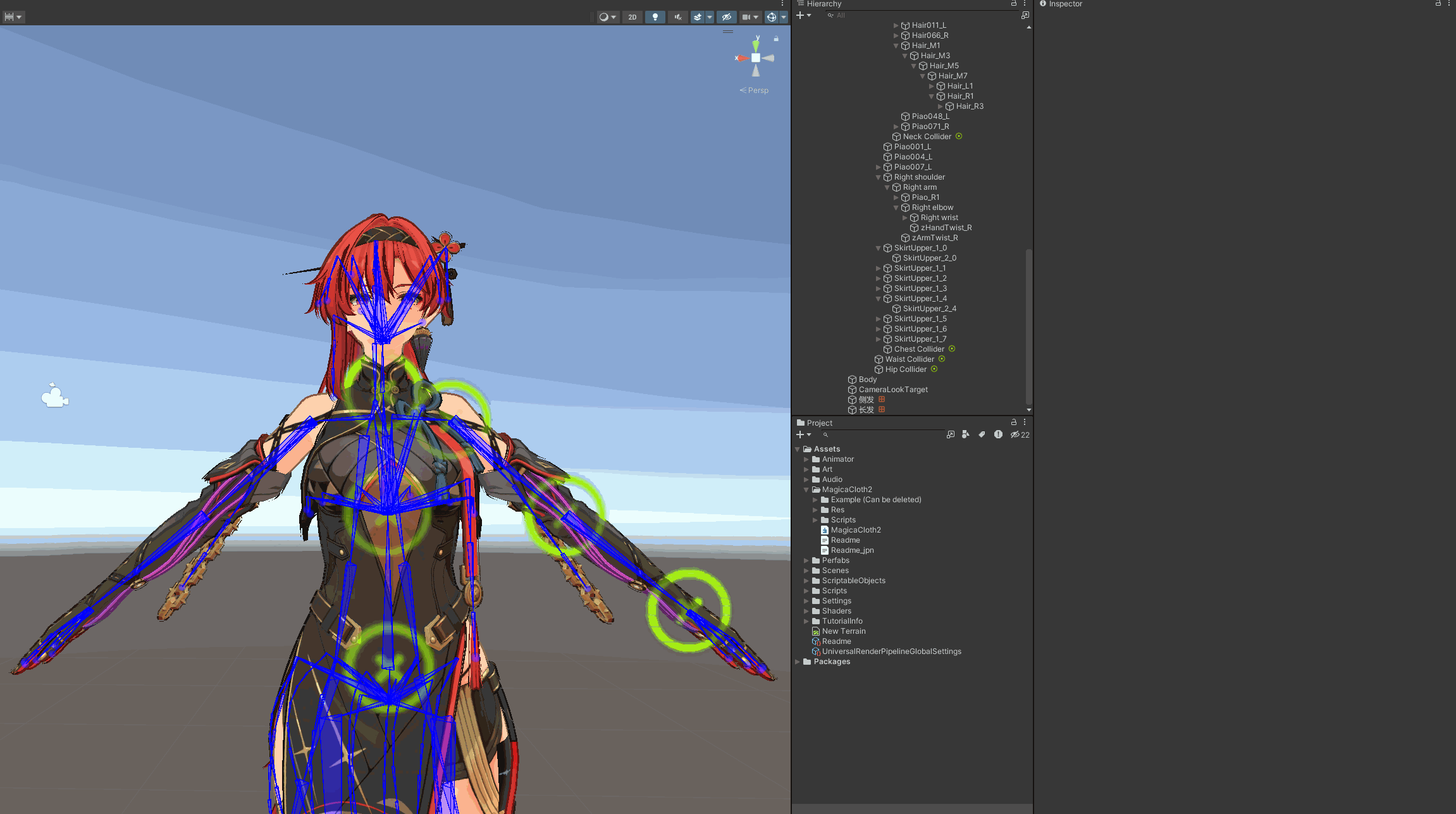This screenshot has height=814, width=1456.
Task: Toggle scene audio mute button
Action: click(x=677, y=17)
